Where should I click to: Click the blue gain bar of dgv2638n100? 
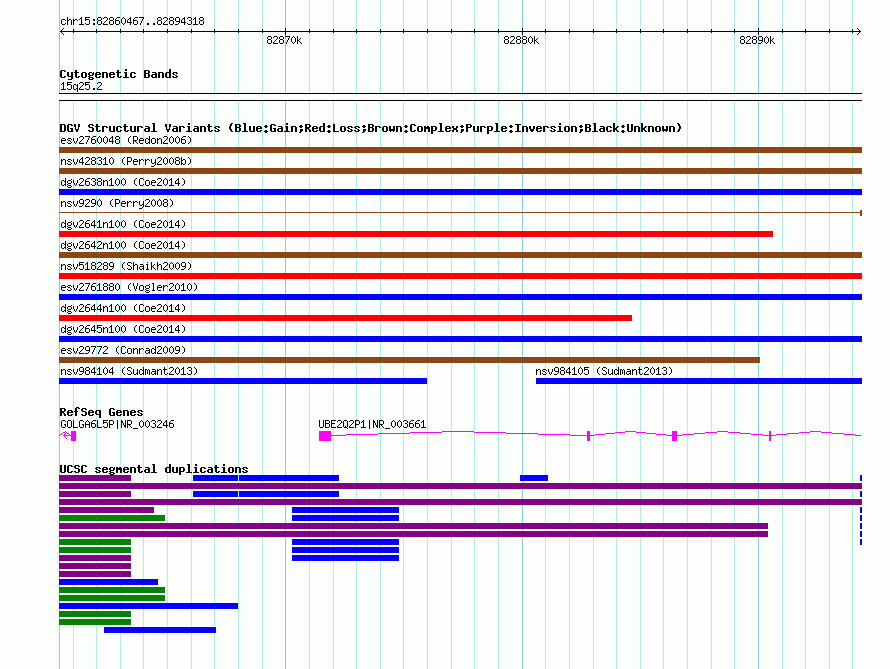(x=460, y=192)
